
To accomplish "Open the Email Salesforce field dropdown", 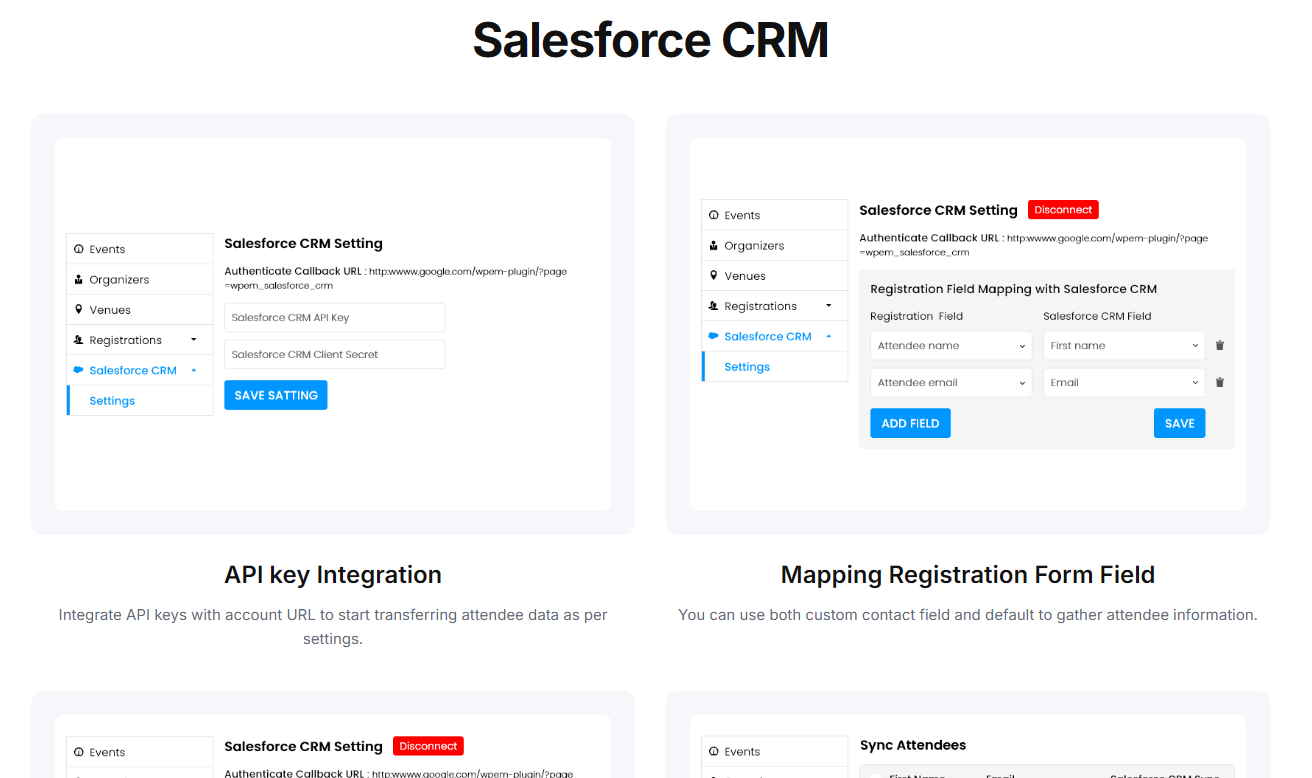I will click(1124, 382).
